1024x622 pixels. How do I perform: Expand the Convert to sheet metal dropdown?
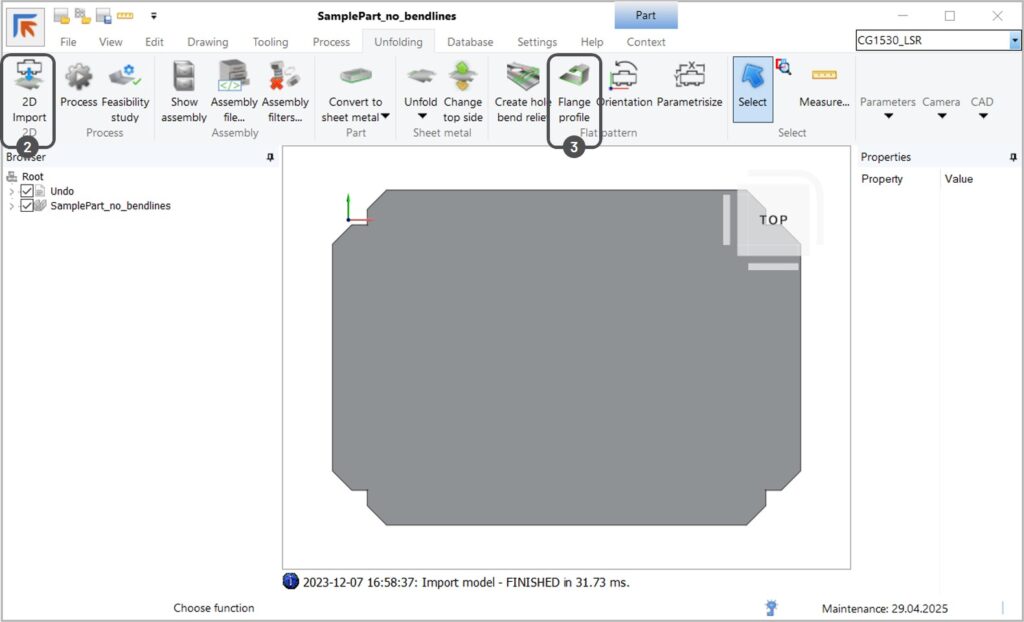coord(385,117)
